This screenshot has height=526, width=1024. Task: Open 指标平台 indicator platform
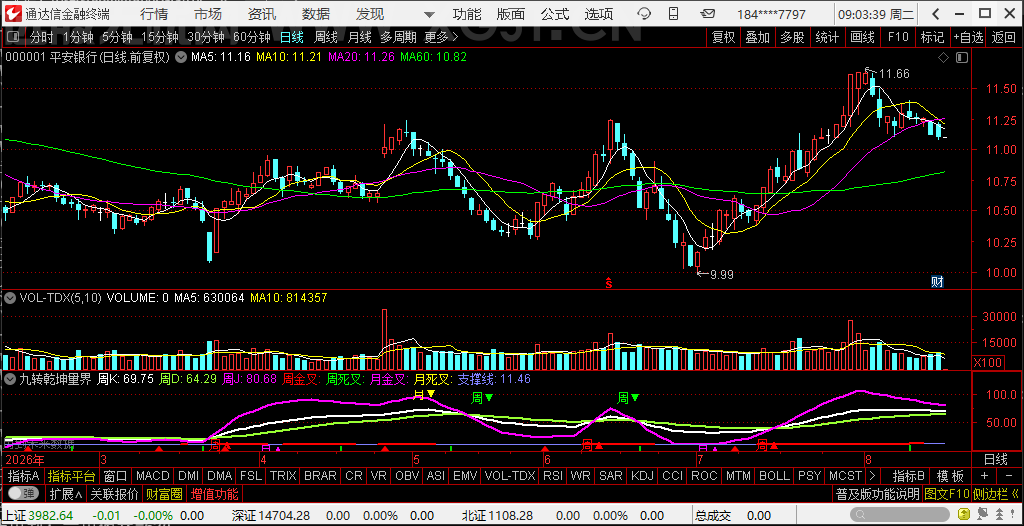[71, 476]
